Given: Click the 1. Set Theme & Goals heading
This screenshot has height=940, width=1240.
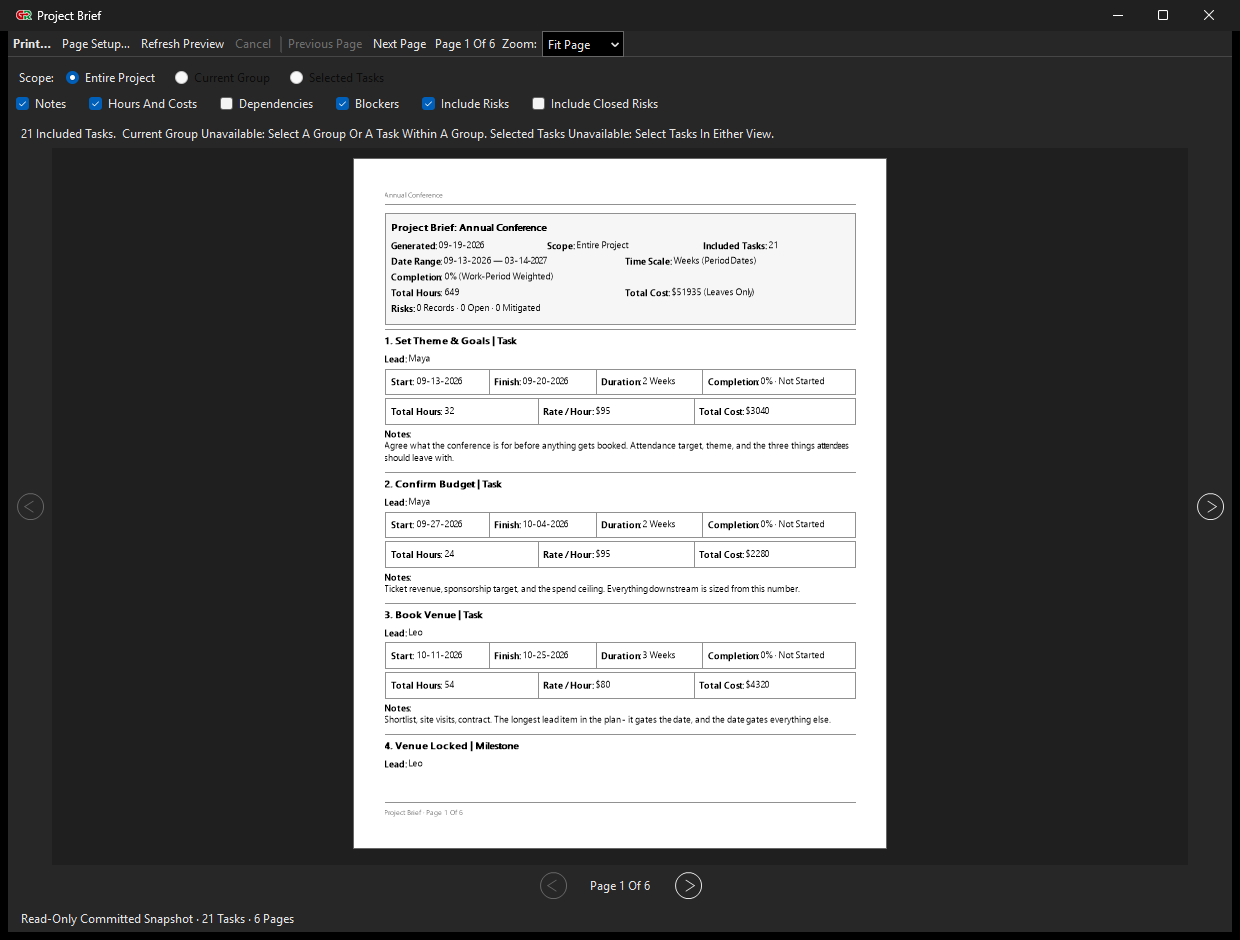Looking at the screenshot, I should (450, 341).
